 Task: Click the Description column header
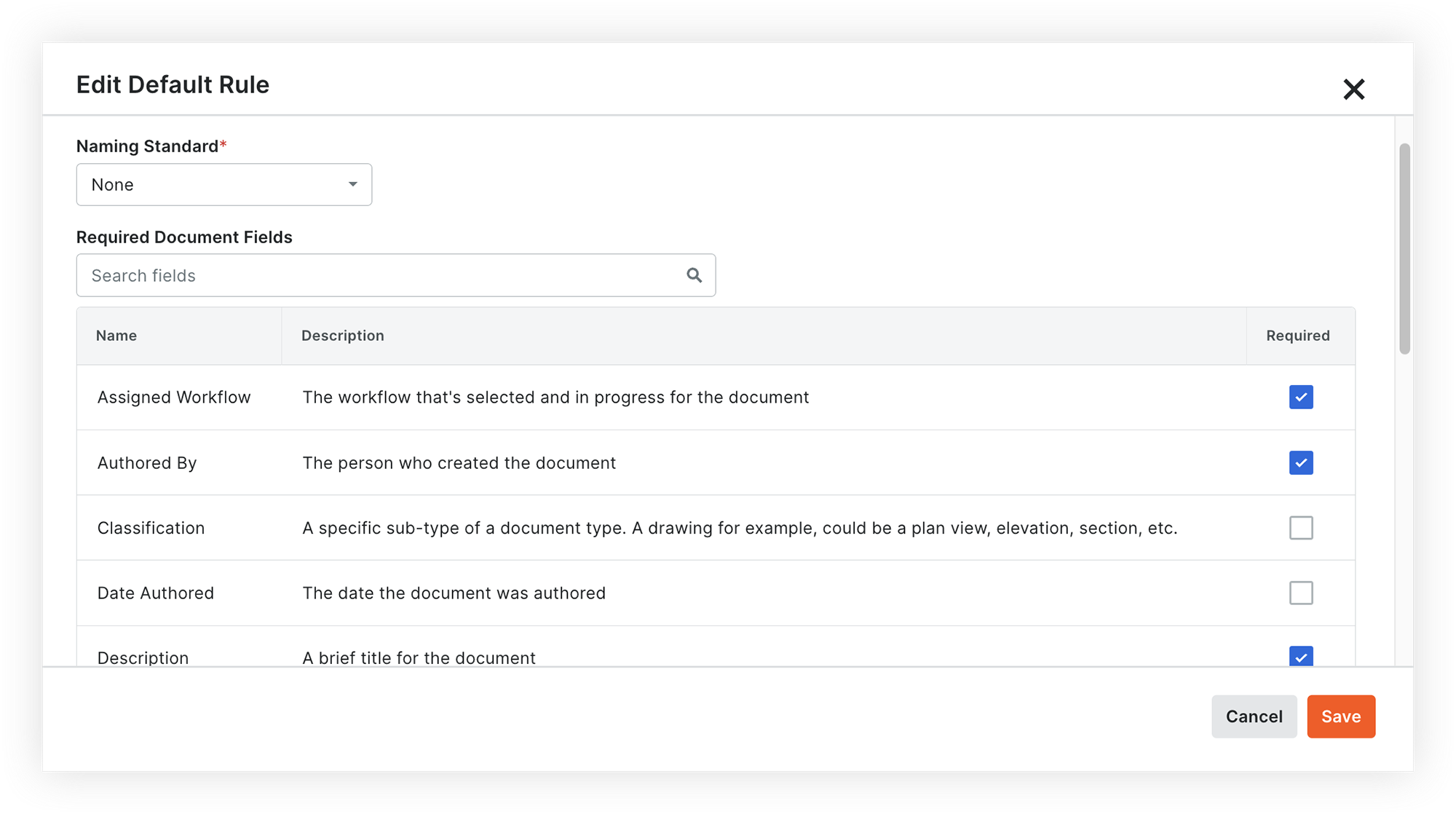pos(342,336)
